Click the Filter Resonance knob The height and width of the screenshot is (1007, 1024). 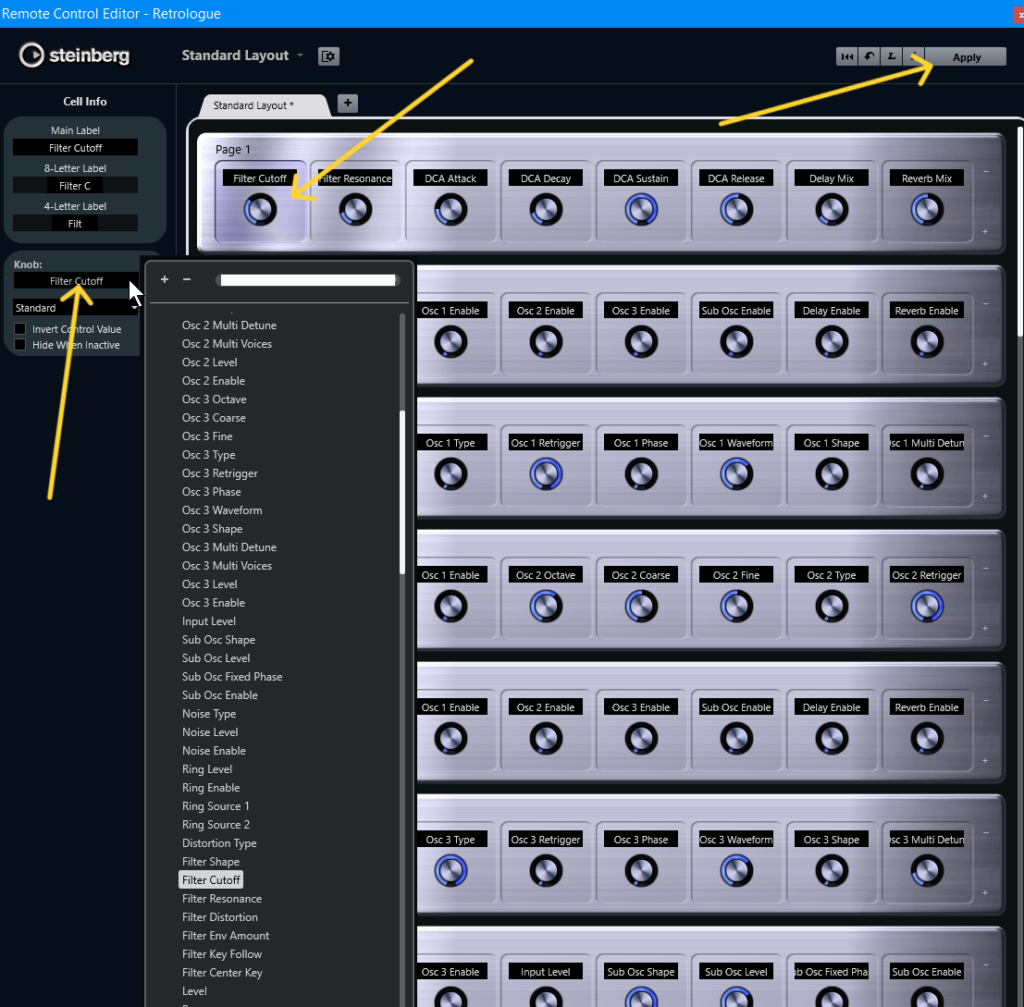(355, 210)
